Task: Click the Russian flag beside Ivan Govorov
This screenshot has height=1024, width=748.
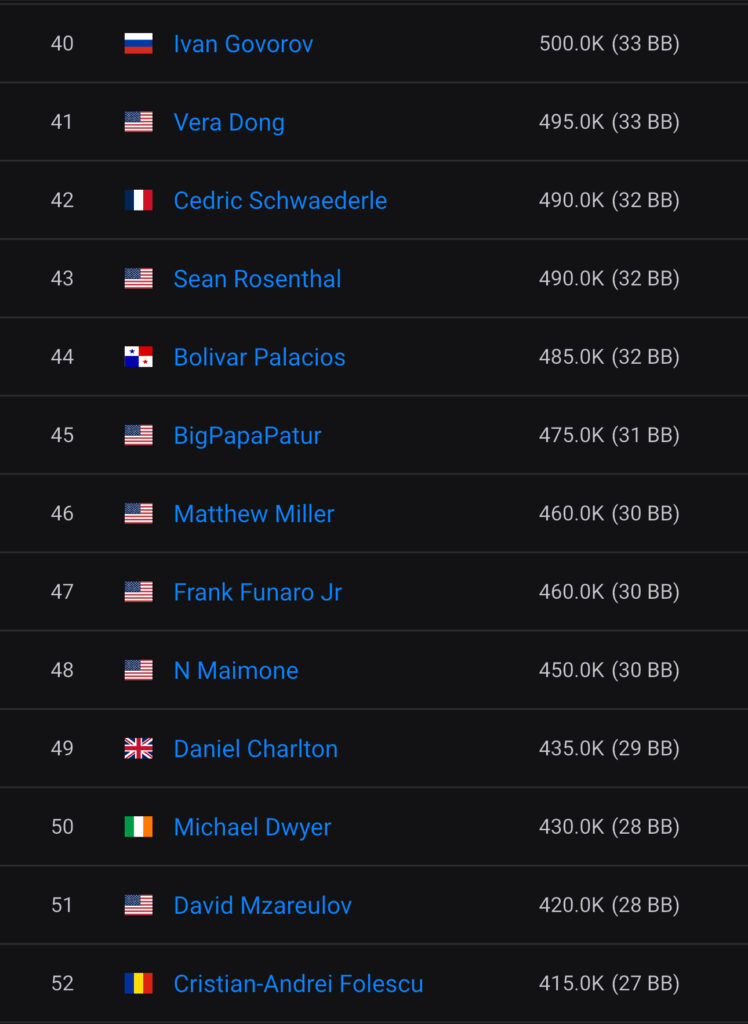Action: 138,44
